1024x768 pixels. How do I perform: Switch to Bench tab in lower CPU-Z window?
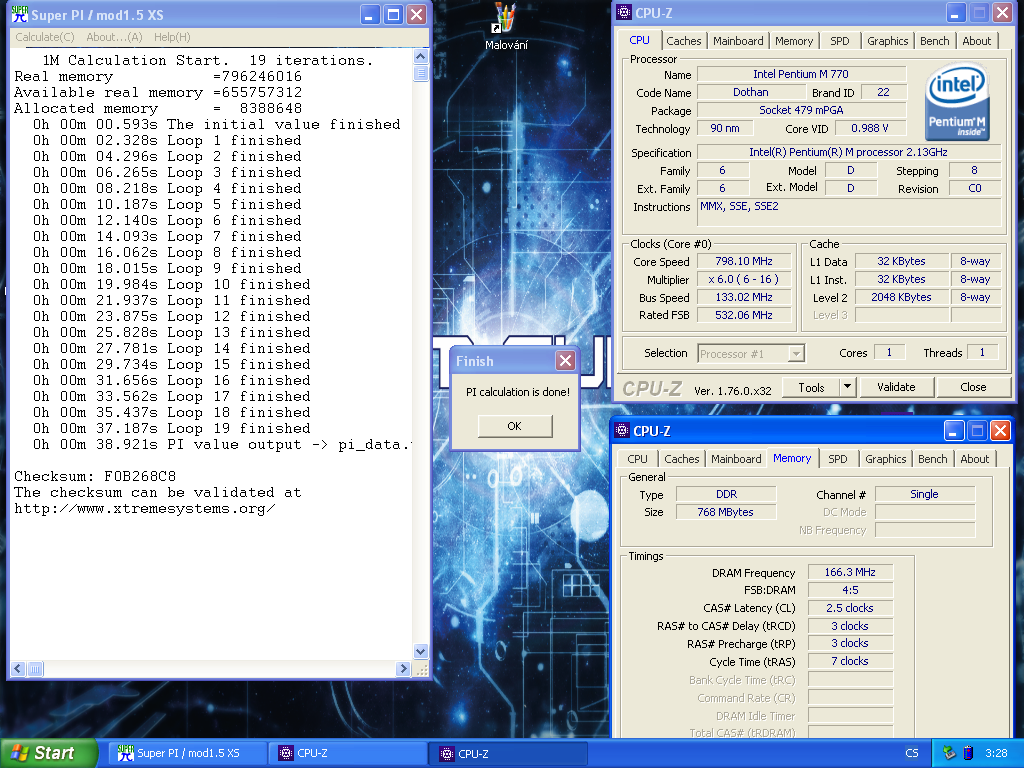click(x=932, y=458)
